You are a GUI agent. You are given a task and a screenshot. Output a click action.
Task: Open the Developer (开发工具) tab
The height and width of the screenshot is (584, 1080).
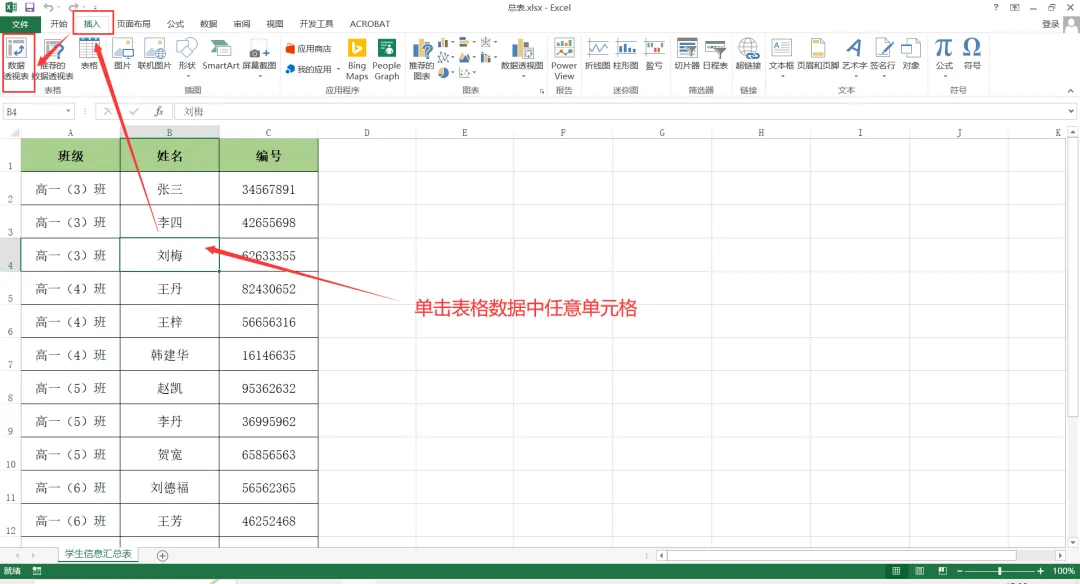(x=316, y=24)
